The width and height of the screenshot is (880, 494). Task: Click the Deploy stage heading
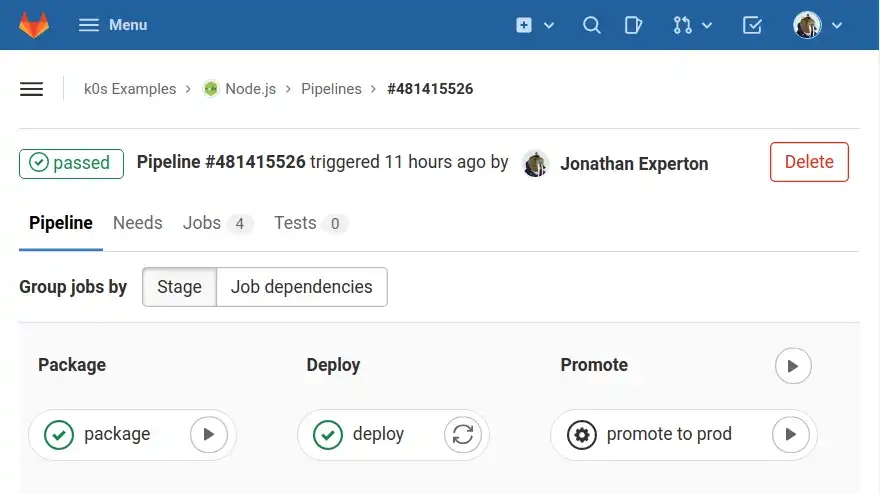click(x=333, y=365)
